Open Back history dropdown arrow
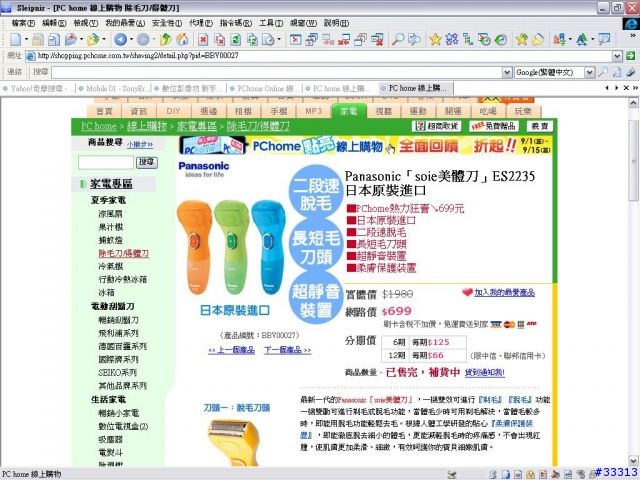The image size is (640, 480). (131, 39)
